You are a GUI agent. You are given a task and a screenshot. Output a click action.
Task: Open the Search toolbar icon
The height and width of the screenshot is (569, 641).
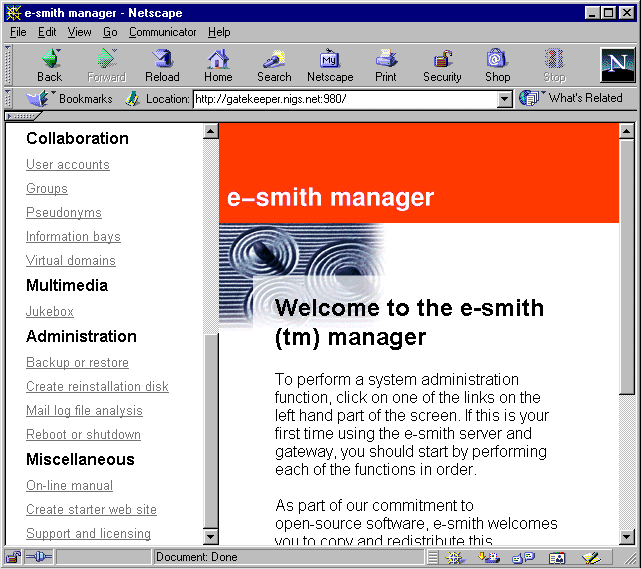[x=274, y=58]
